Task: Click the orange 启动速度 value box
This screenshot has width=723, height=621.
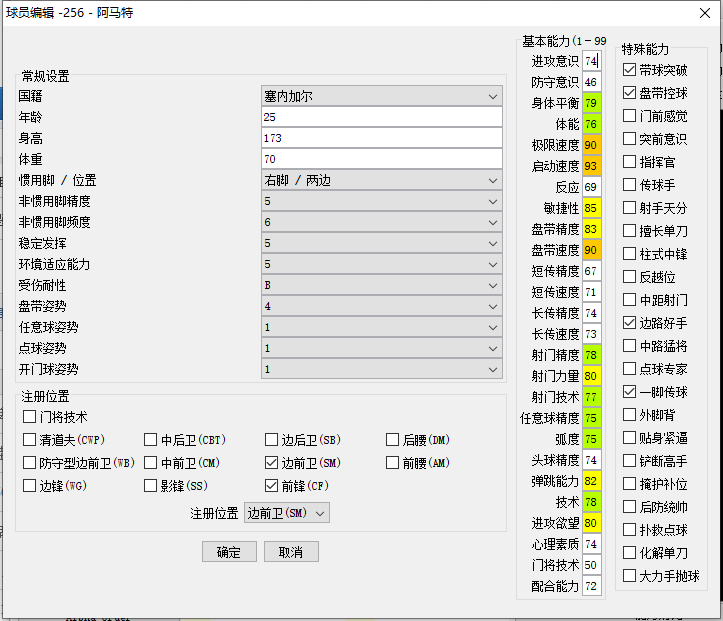Action: click(591, 166)
